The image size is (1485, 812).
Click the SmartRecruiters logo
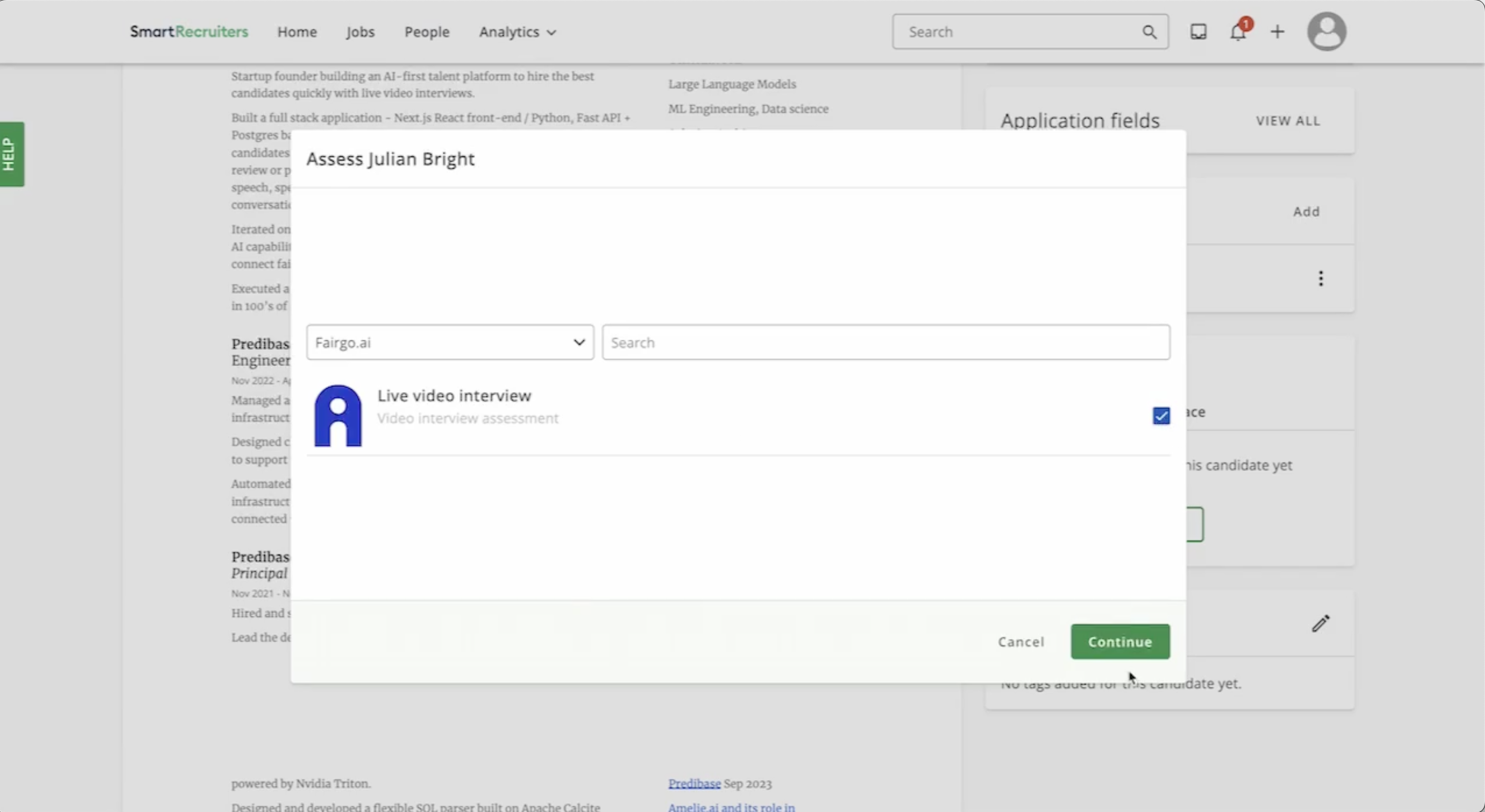click(189, 32)
